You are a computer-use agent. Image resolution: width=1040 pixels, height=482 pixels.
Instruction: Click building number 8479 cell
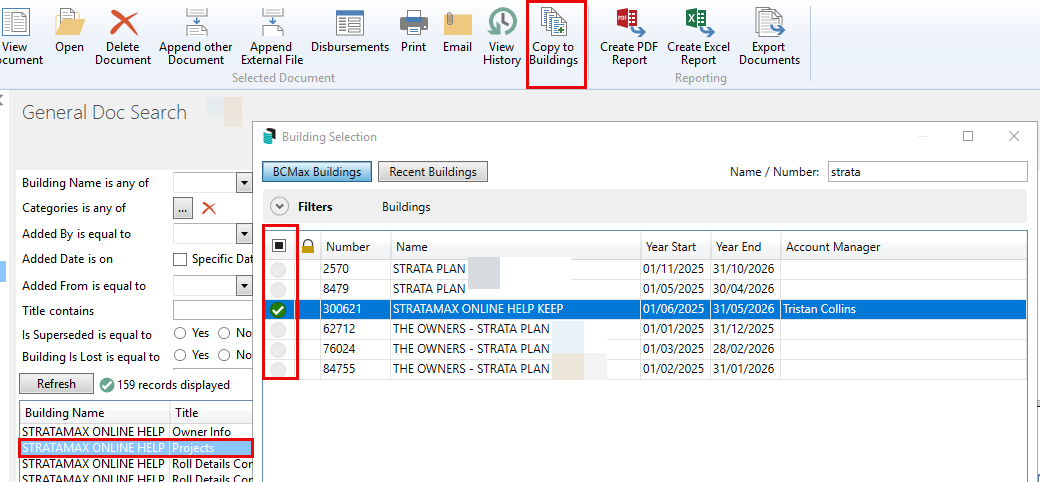tap(356, 289)
